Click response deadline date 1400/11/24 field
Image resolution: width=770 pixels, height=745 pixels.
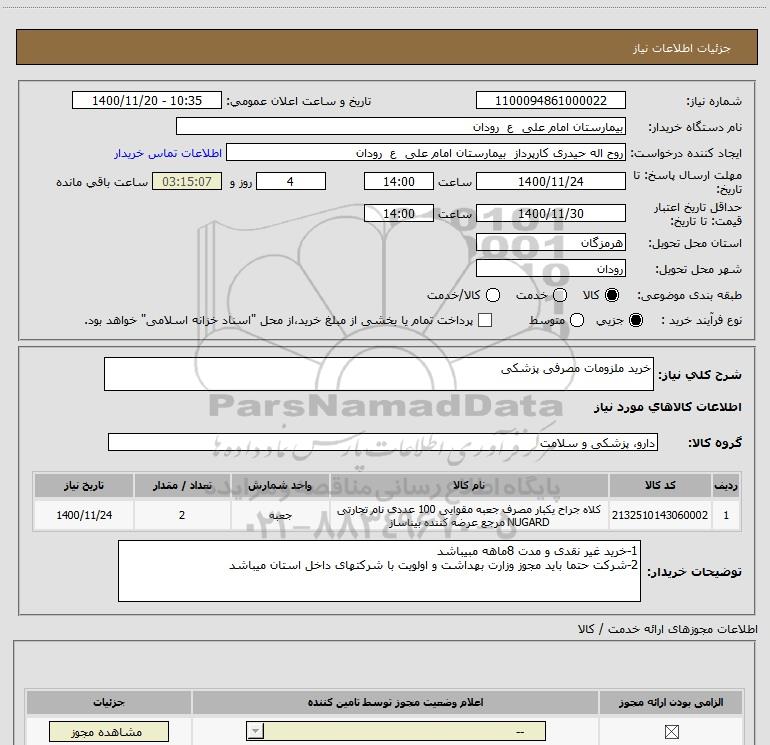(550, 181)
